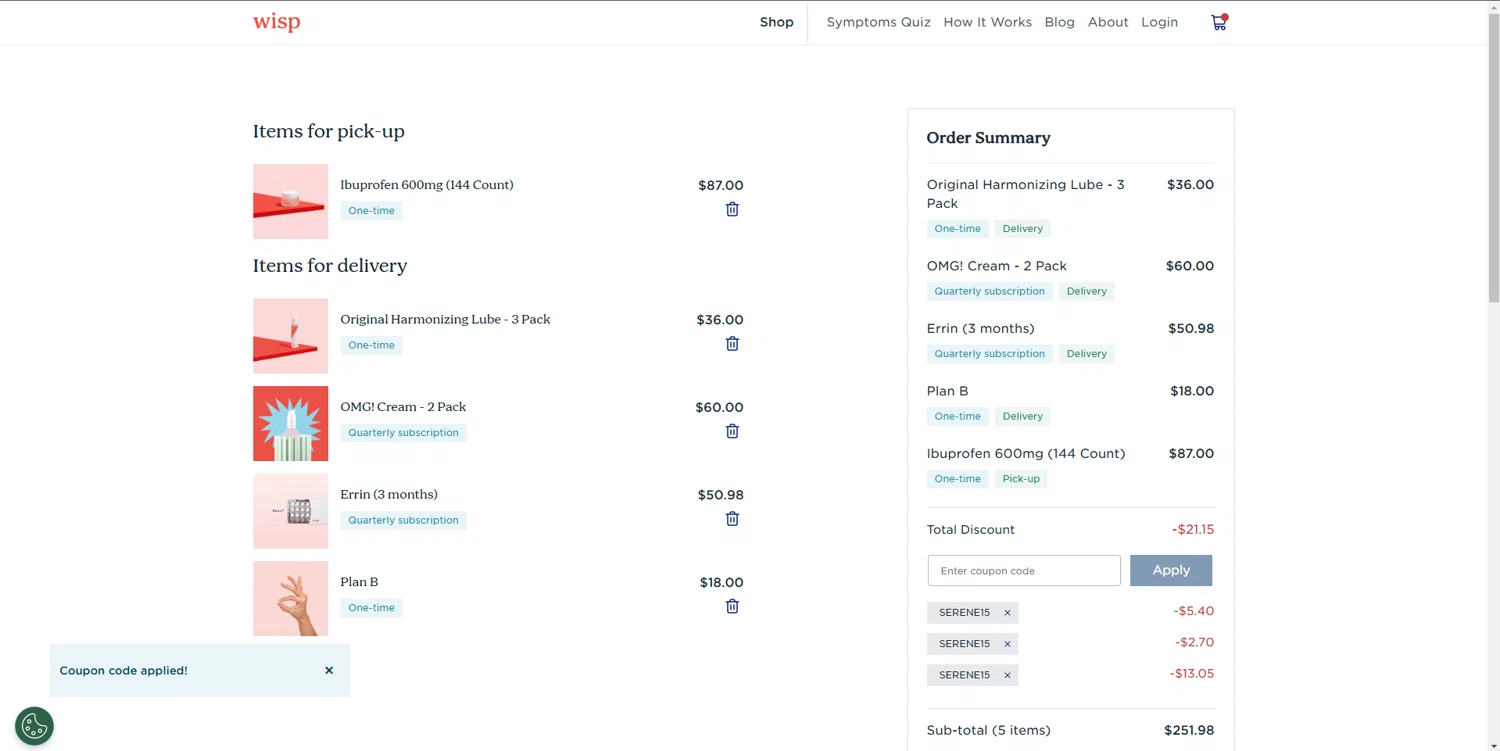
Task: Click Items for pick-up heading
Action: click(328, 131)
